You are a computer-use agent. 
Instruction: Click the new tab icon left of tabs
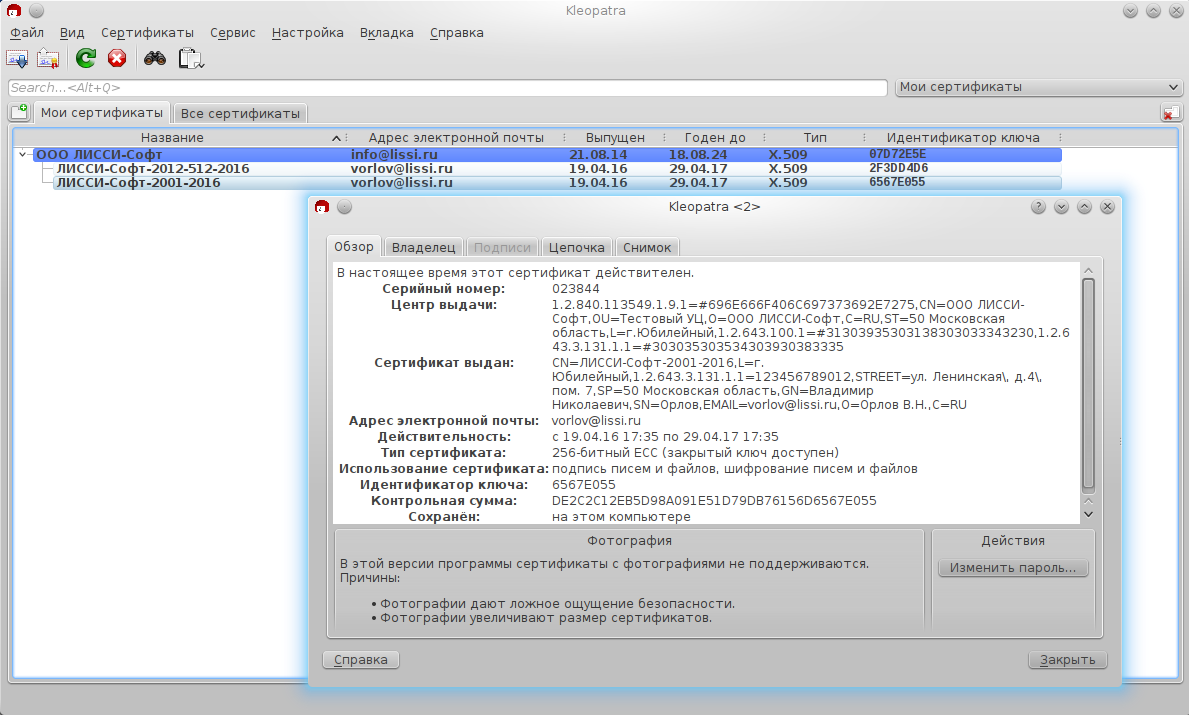[19, 112]
